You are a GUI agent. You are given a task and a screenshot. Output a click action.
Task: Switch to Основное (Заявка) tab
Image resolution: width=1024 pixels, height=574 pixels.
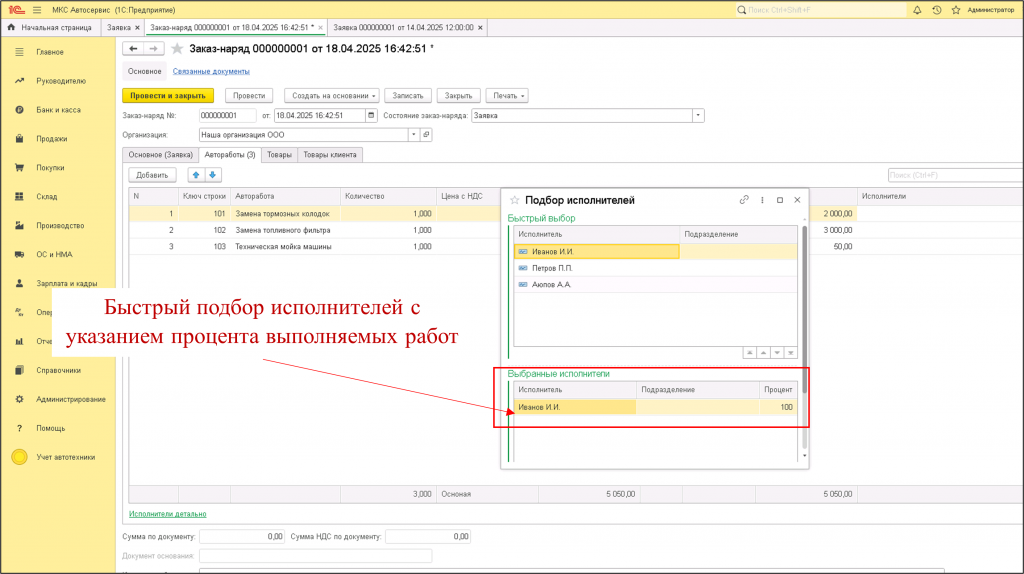point(160,155)
